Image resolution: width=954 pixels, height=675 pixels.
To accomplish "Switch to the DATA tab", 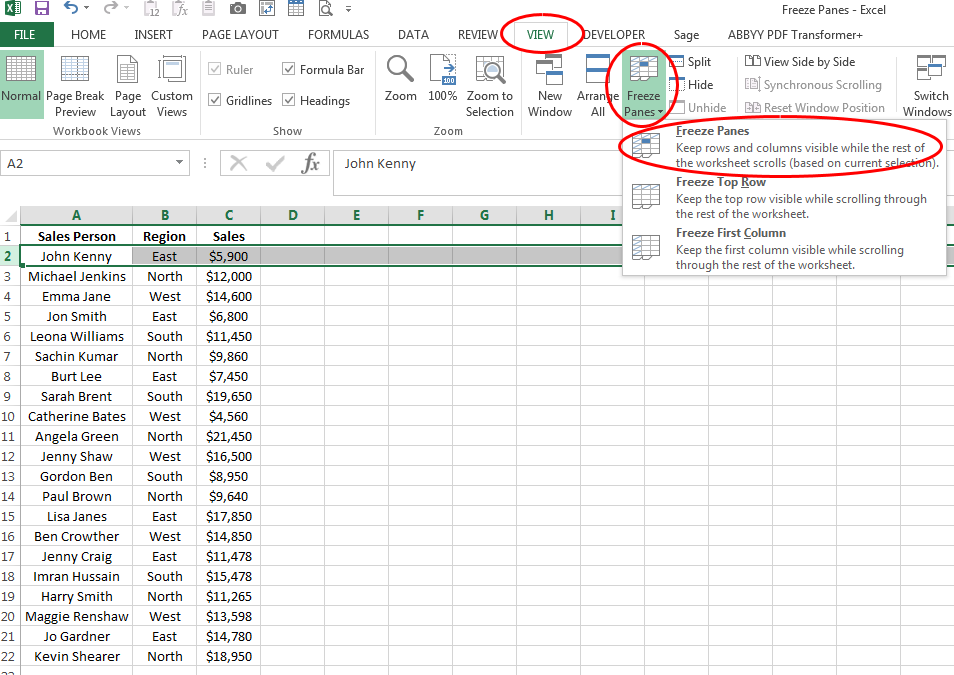I will pyautogui.click(x=414, y=35).
